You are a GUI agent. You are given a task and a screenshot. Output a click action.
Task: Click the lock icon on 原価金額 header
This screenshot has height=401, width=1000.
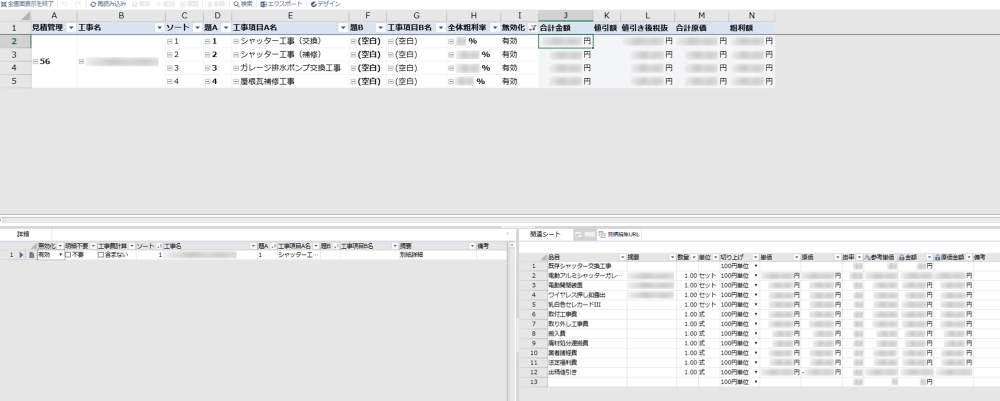(938, 257)
